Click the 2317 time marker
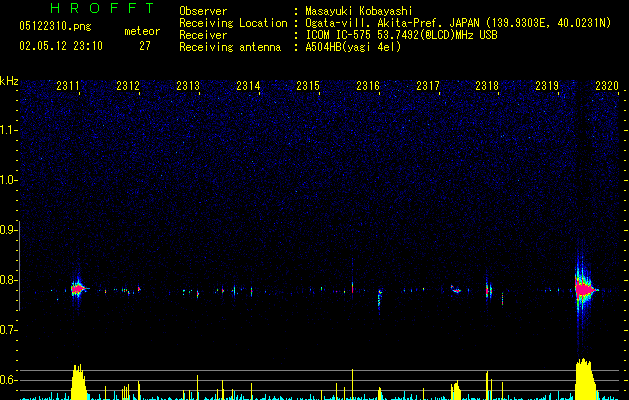Image resolution: width=629 pixels, height=400 pixels. click(x=428, y=85)
